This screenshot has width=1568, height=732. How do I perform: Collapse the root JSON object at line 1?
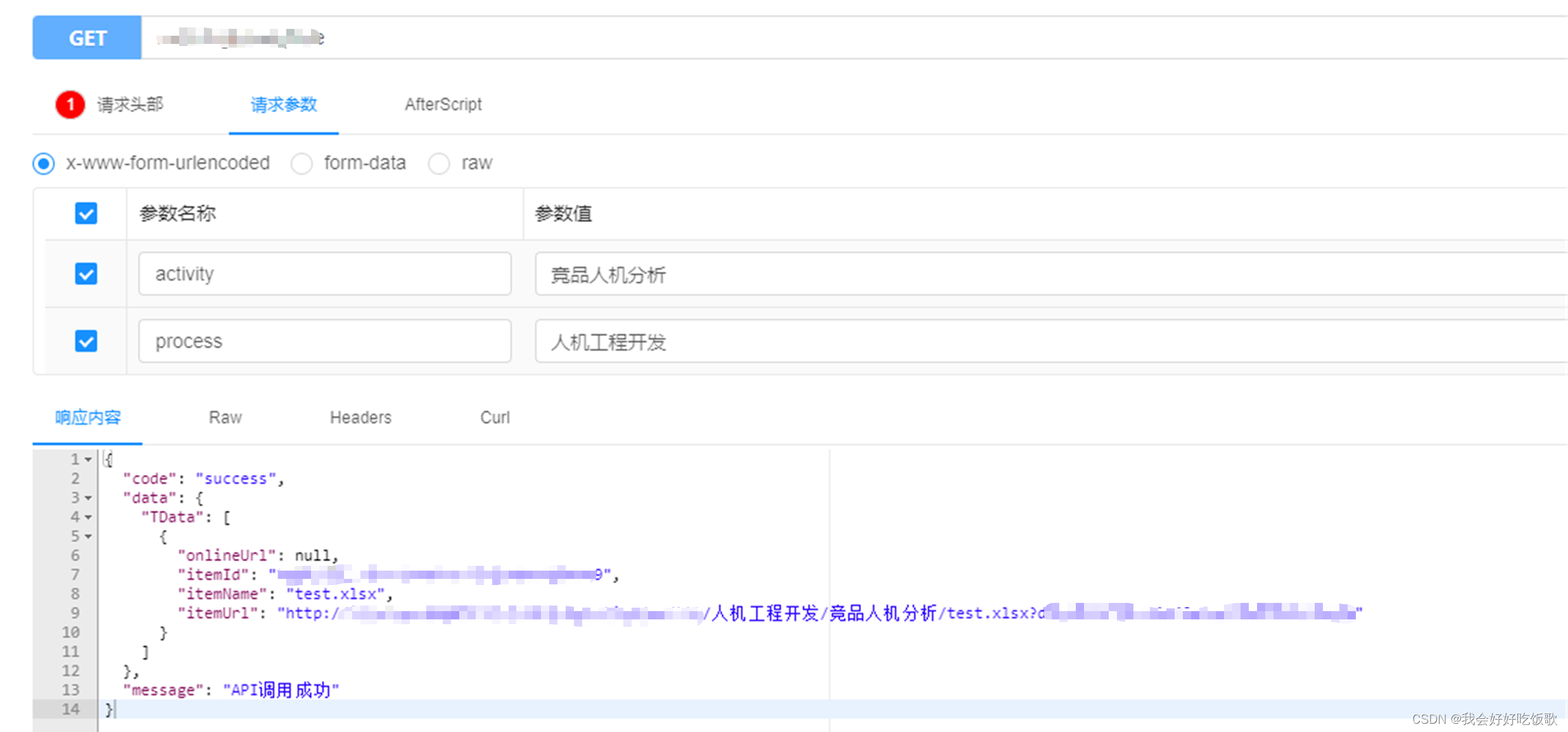click(88, 459)
